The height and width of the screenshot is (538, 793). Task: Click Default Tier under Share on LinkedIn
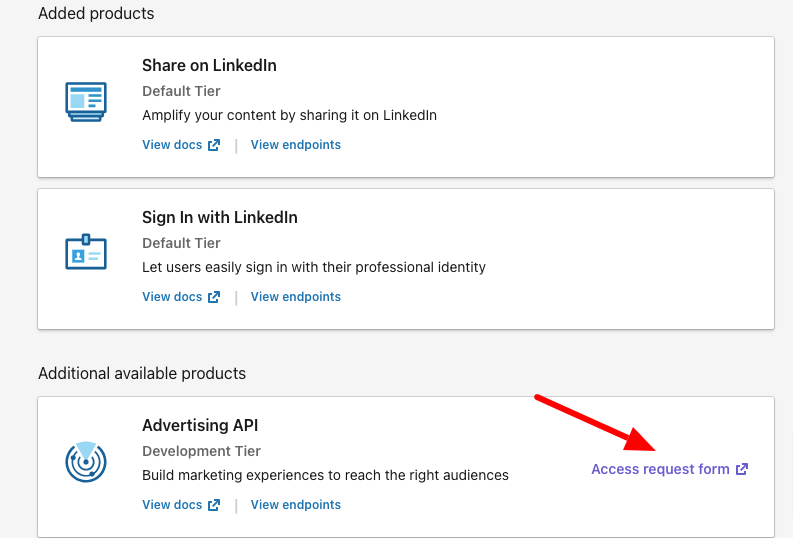click(181, 91)
